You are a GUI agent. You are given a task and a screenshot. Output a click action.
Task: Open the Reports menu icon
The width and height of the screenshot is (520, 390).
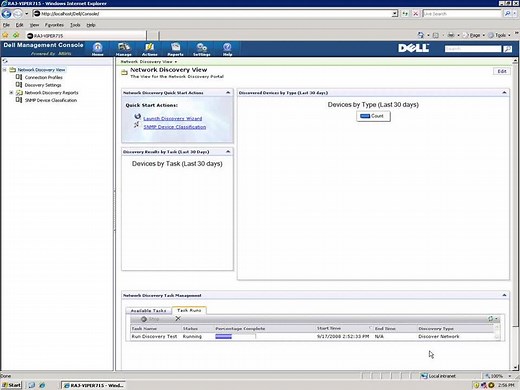(x=175, y=49)
